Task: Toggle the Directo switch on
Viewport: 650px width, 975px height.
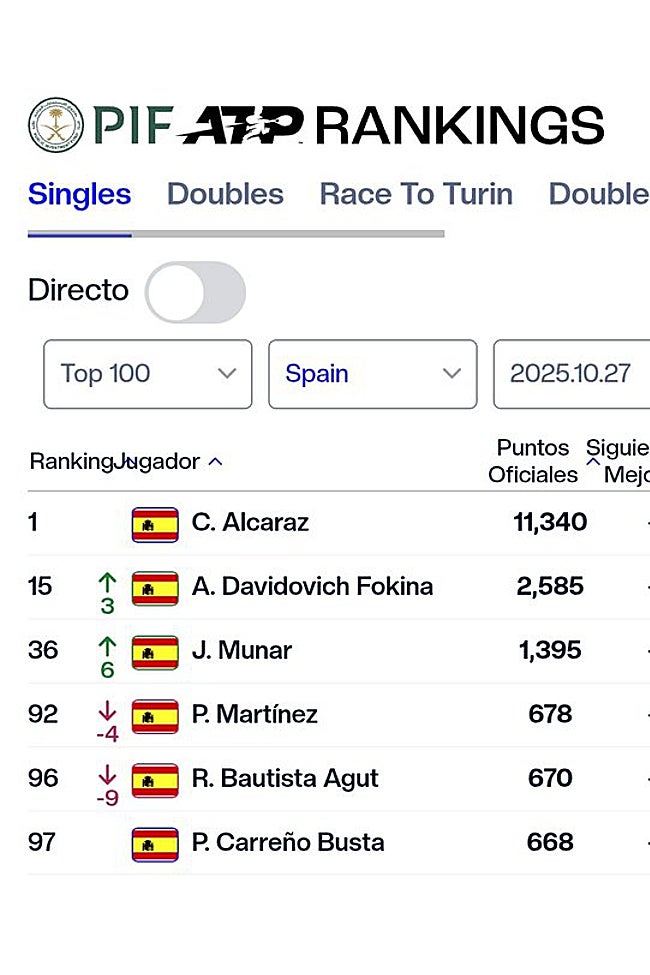Action: click(195, 292)
